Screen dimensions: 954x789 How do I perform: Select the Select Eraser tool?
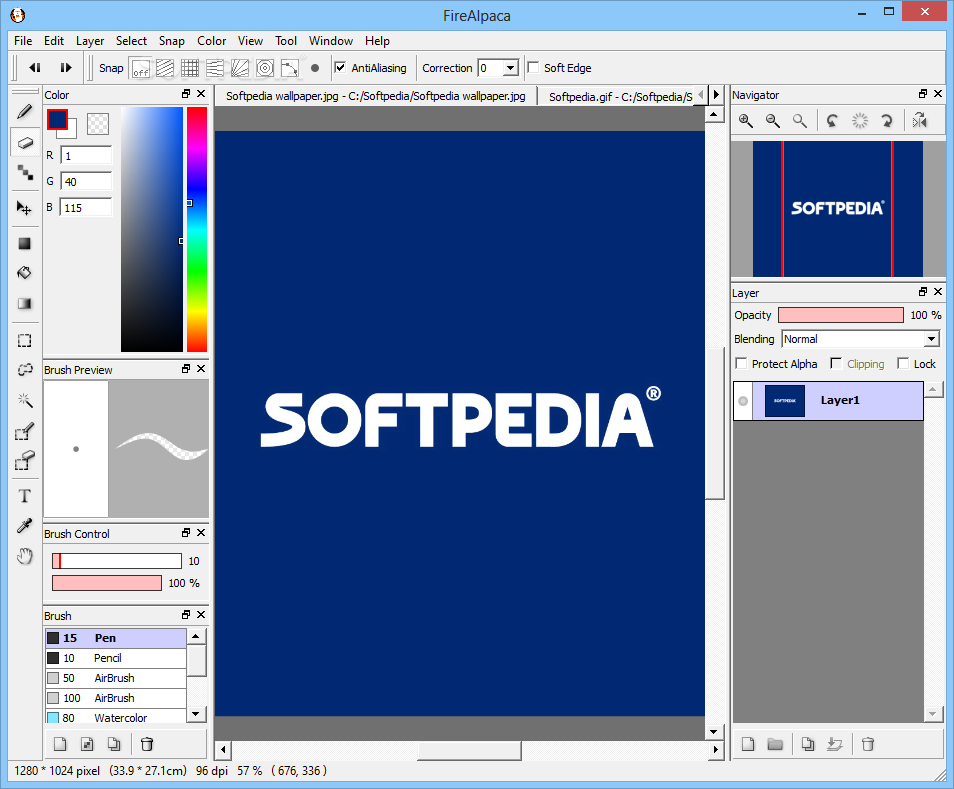(24, 461)
